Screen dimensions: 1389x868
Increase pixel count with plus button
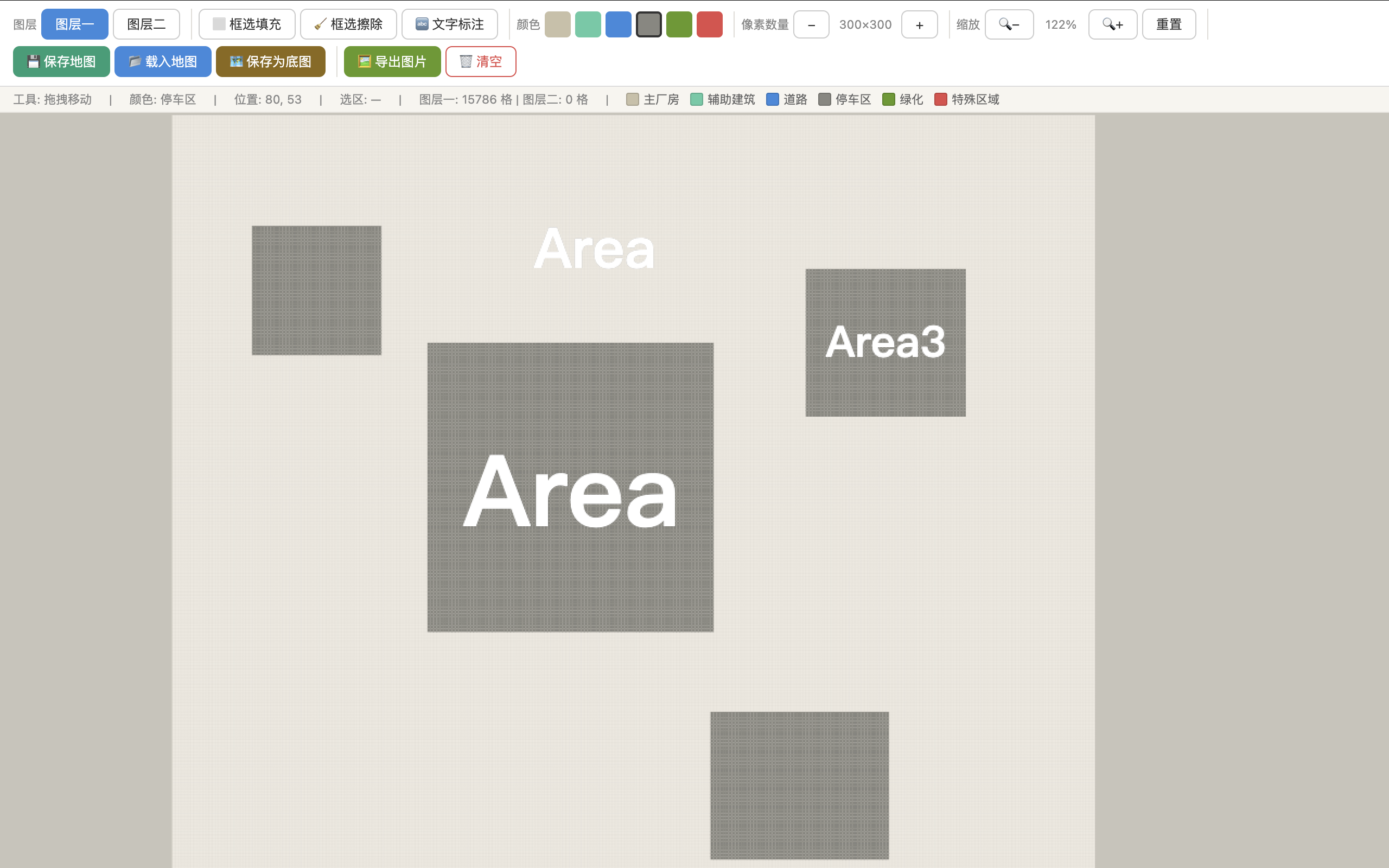(920, 25)
